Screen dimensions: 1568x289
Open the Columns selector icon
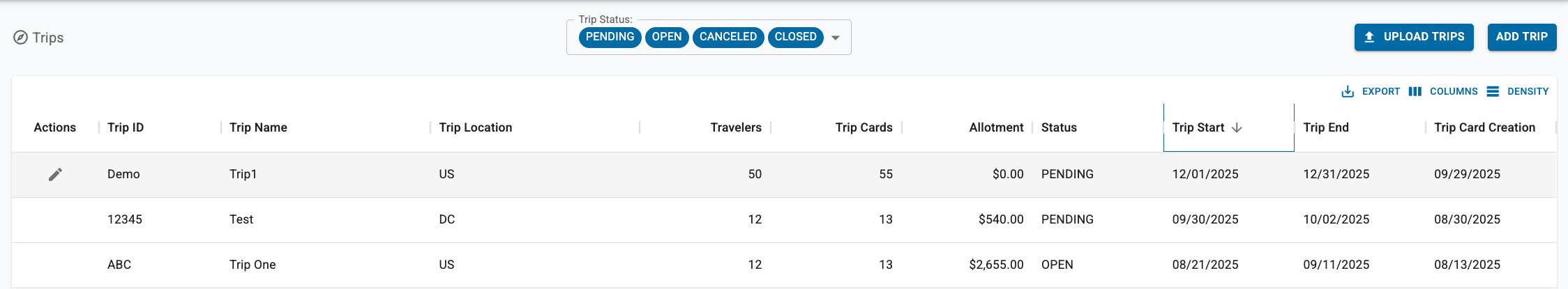click(1415, 91)
